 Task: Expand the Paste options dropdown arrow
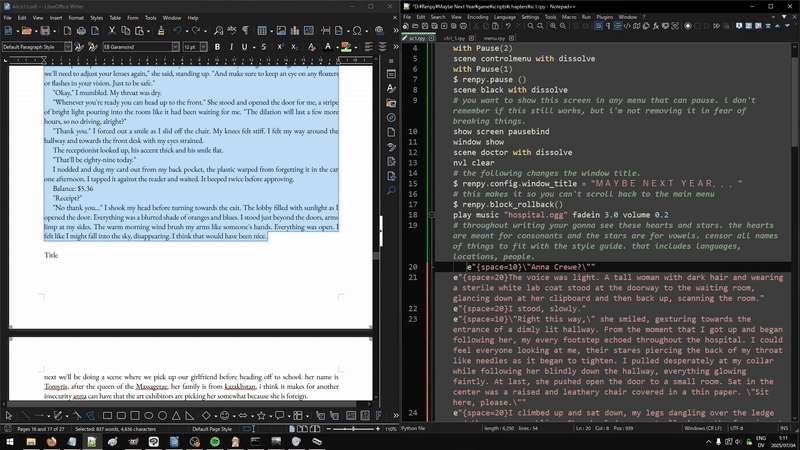coord(148,31)
